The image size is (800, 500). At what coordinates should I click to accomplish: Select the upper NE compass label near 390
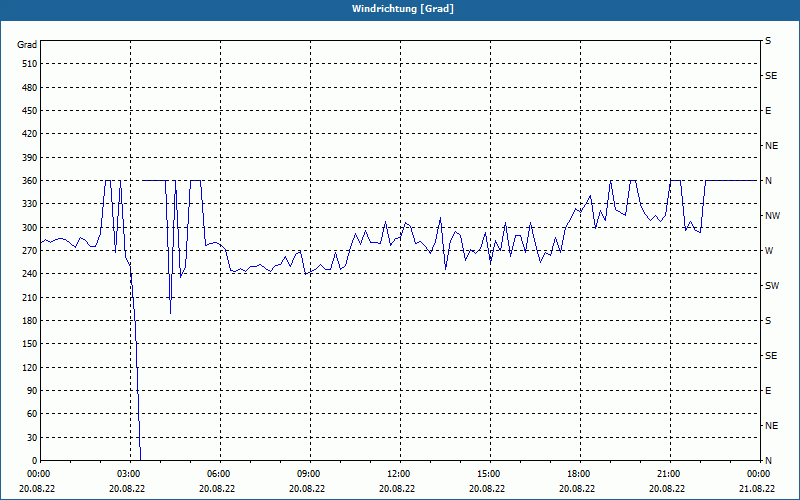click(772, 146)
